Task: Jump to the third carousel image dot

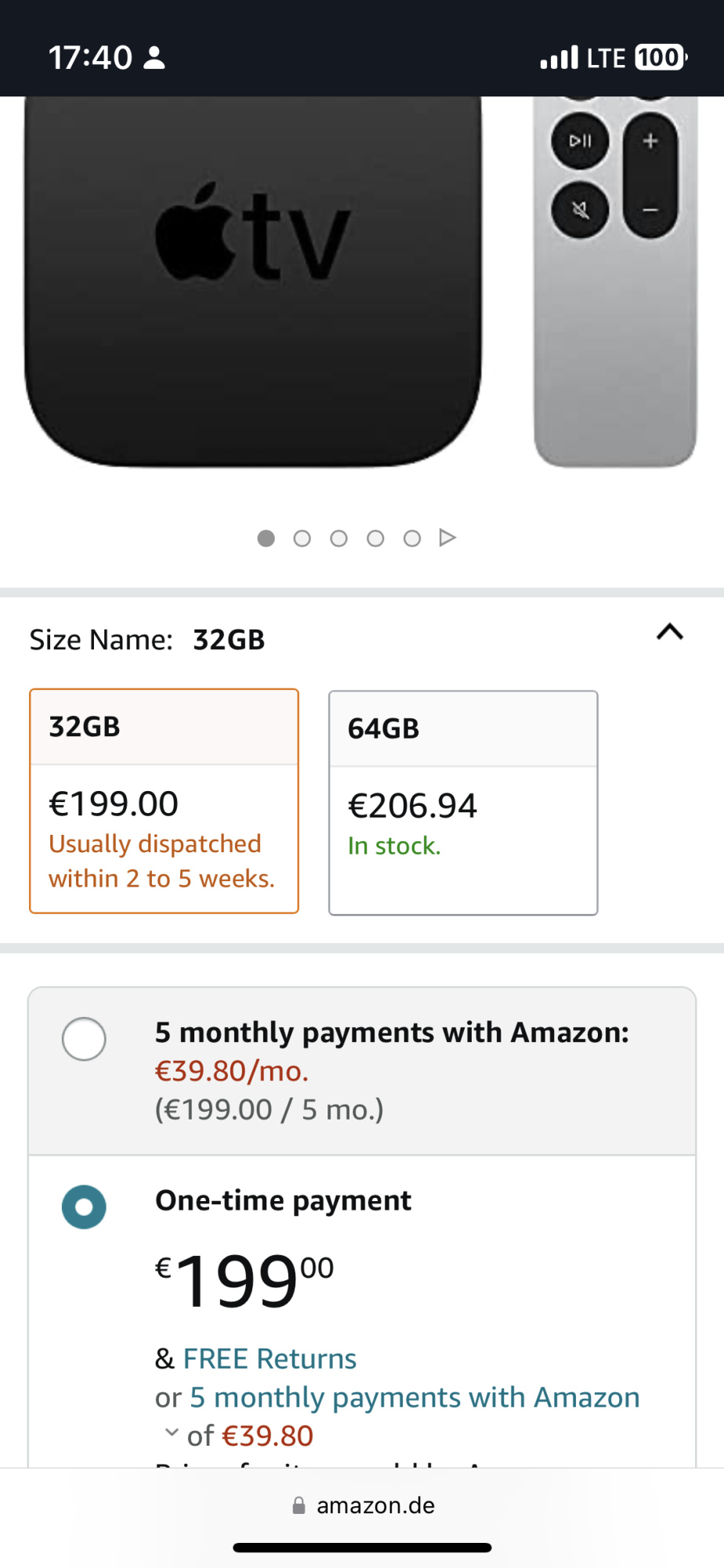Action: [x=338, y=539]
